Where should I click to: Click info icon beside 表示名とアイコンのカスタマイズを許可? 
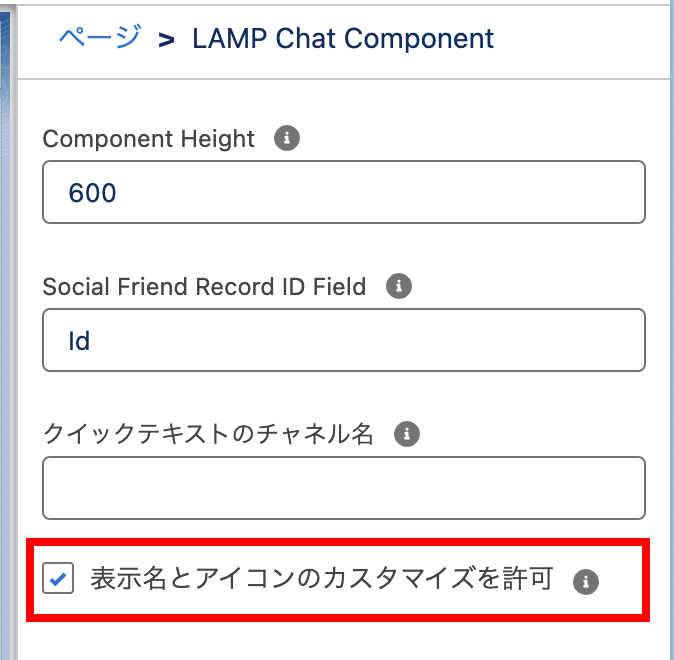[x=586, y=581]
